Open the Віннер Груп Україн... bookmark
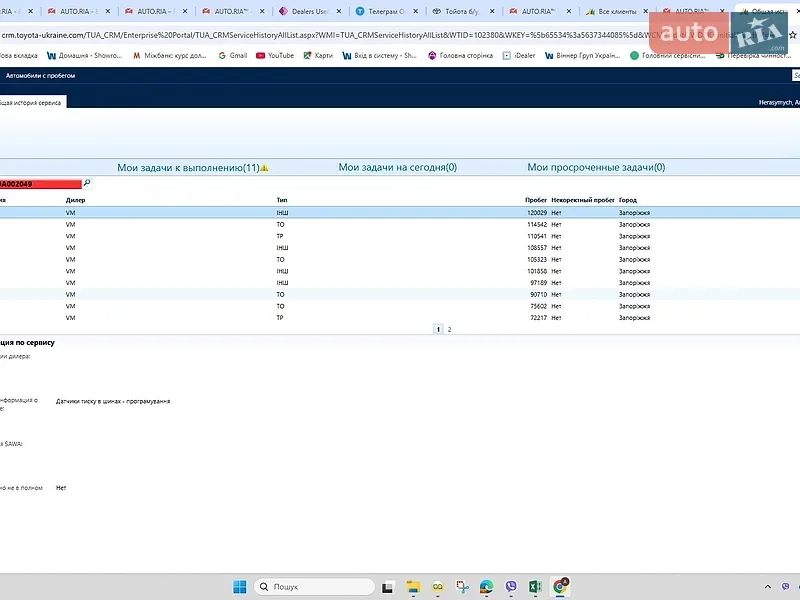The image size is (800, 600). [583, 56]
